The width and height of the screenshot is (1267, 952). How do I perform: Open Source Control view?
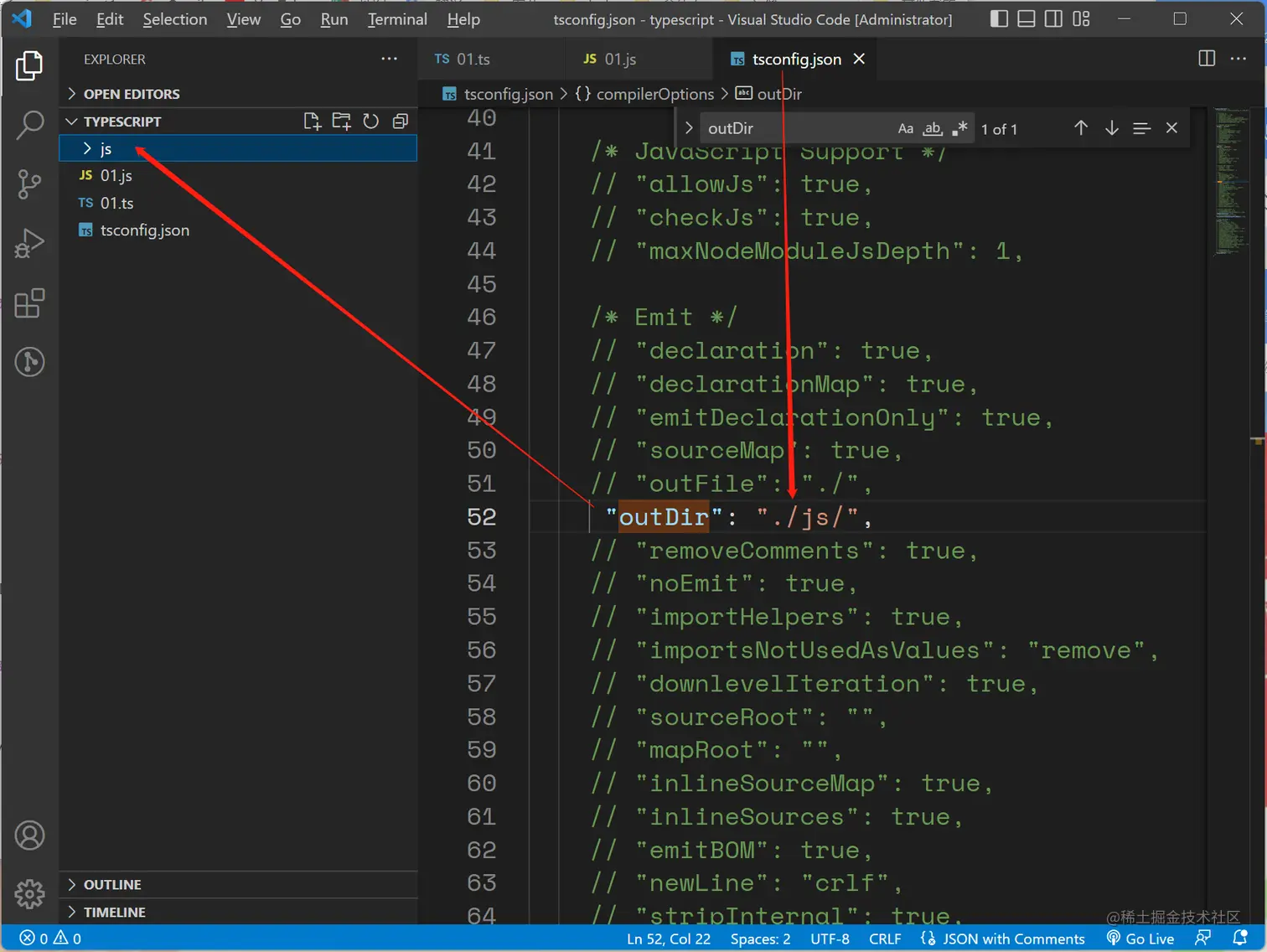pyautogui.click(x=29, y=184)
